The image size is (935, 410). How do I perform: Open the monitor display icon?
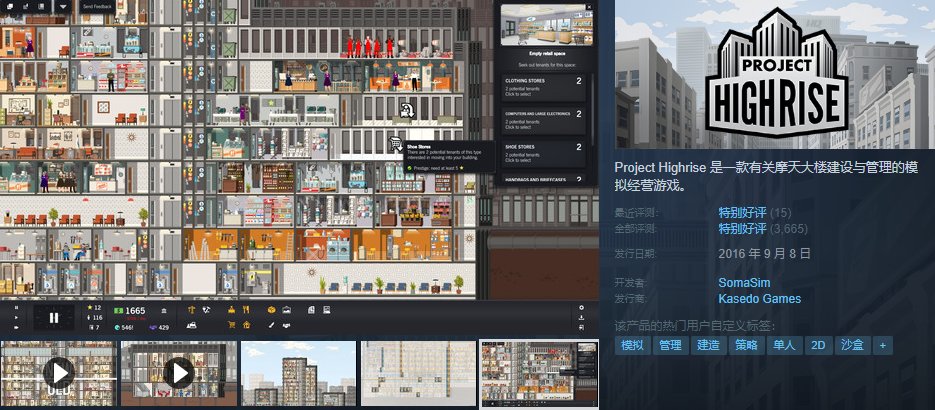point(326,310)
